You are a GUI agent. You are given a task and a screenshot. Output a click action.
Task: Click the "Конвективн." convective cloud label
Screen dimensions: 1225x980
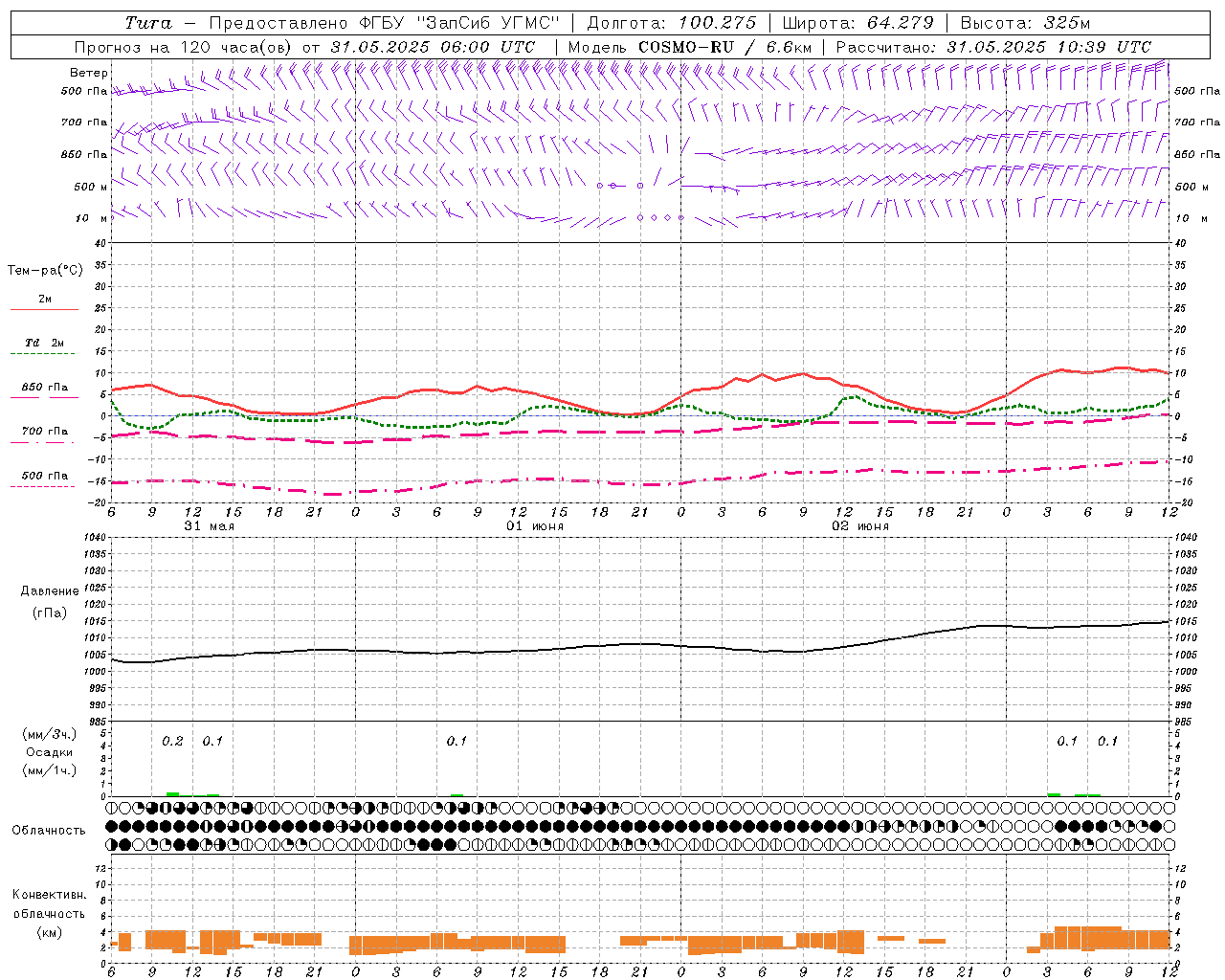tap(50, 895)
